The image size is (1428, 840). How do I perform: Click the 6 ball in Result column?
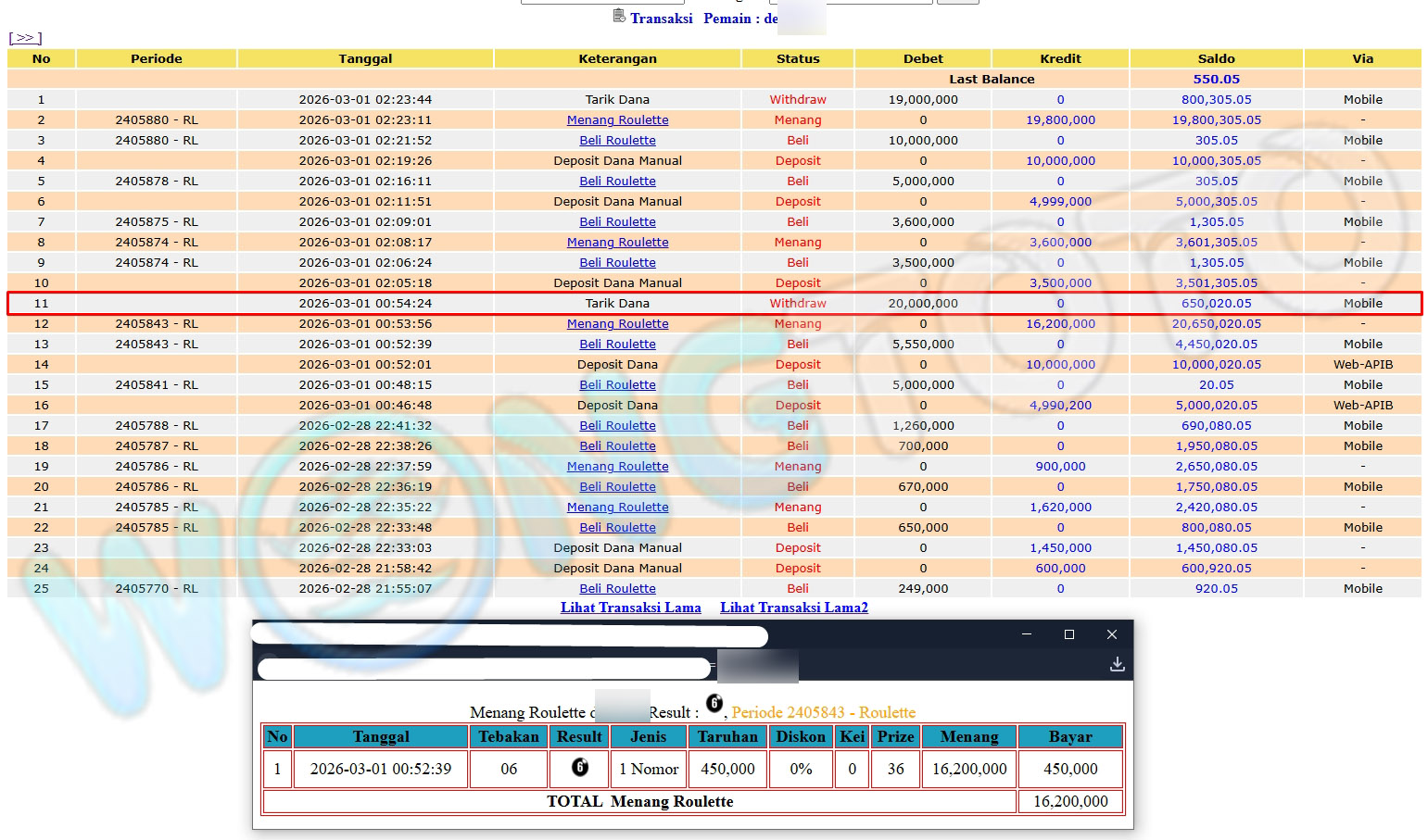[580, 767]
